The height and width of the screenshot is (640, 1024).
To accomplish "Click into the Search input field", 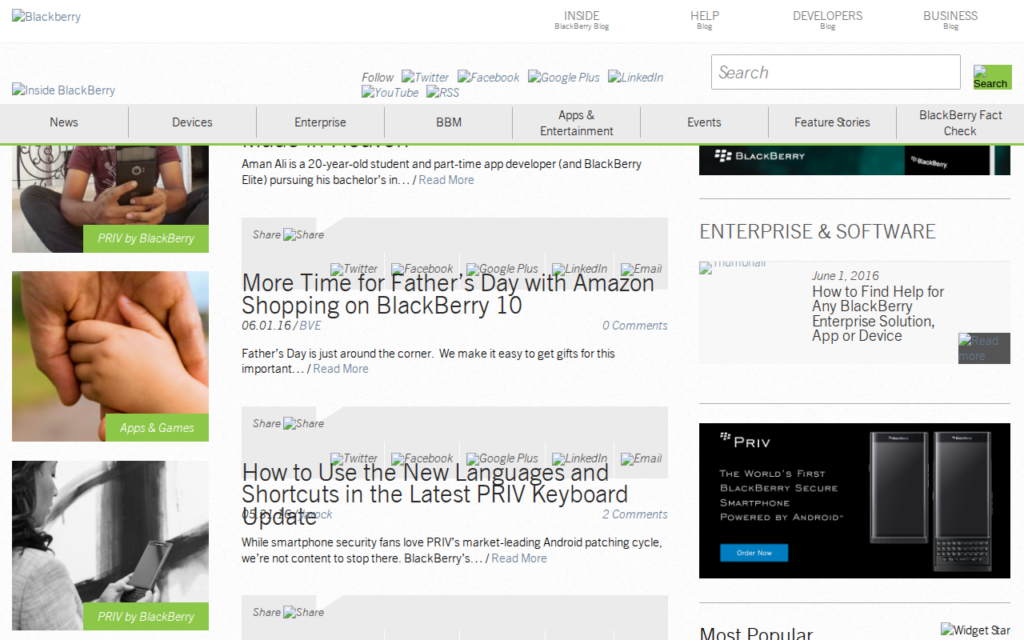I will (x=835, y=72).
